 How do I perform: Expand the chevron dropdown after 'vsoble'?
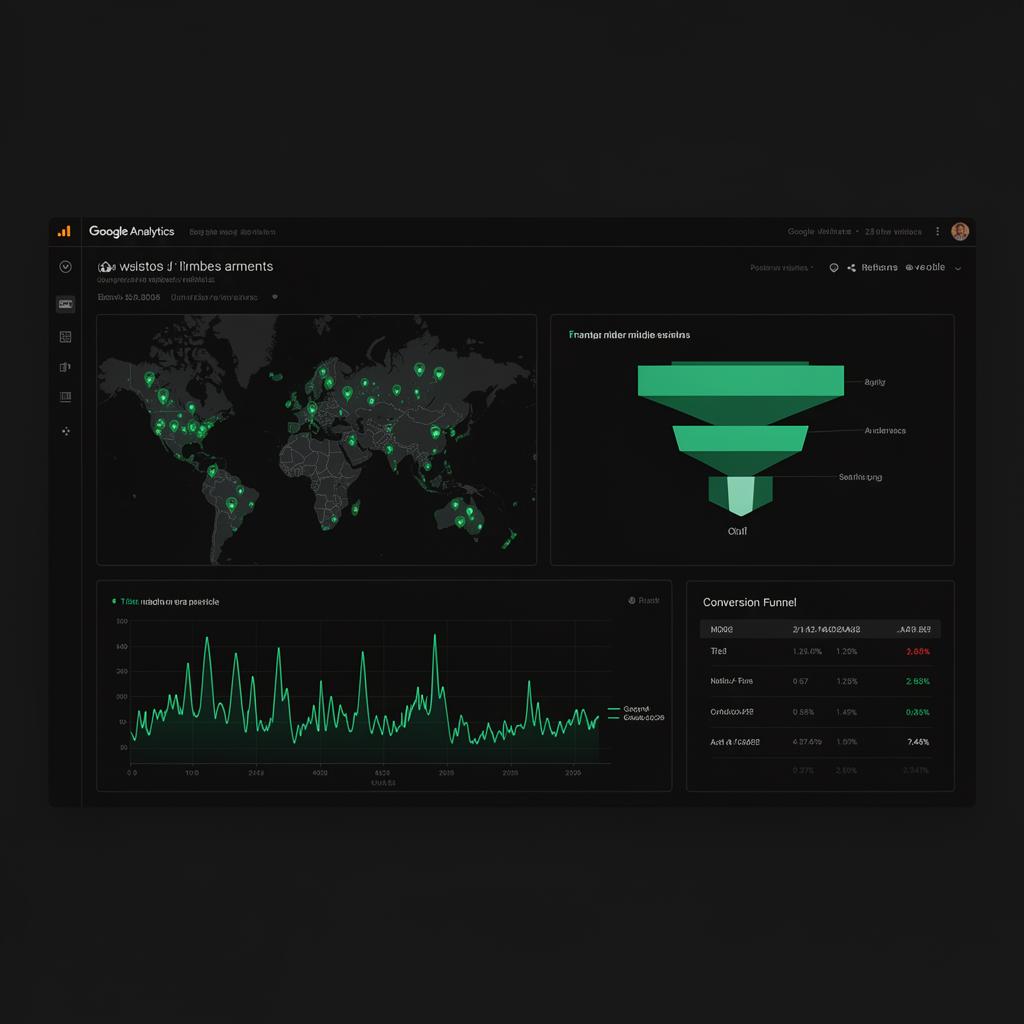coord(958,268)
